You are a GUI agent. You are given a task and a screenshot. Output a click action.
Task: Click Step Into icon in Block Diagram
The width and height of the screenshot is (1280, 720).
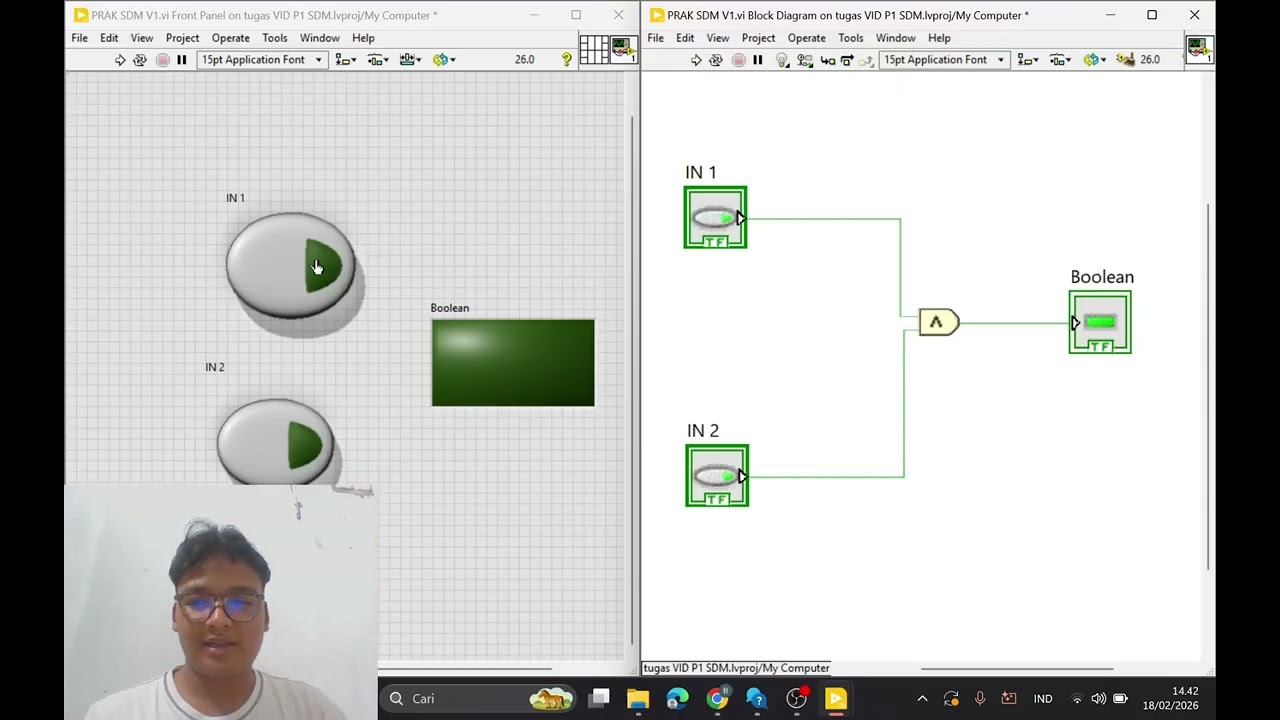828,60
